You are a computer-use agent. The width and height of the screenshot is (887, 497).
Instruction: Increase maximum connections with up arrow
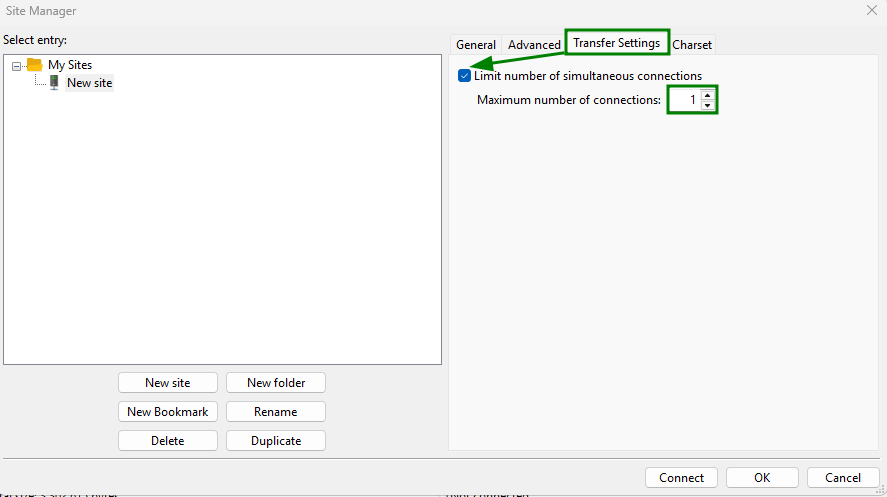pyautogui.click(x=708, y=95)
